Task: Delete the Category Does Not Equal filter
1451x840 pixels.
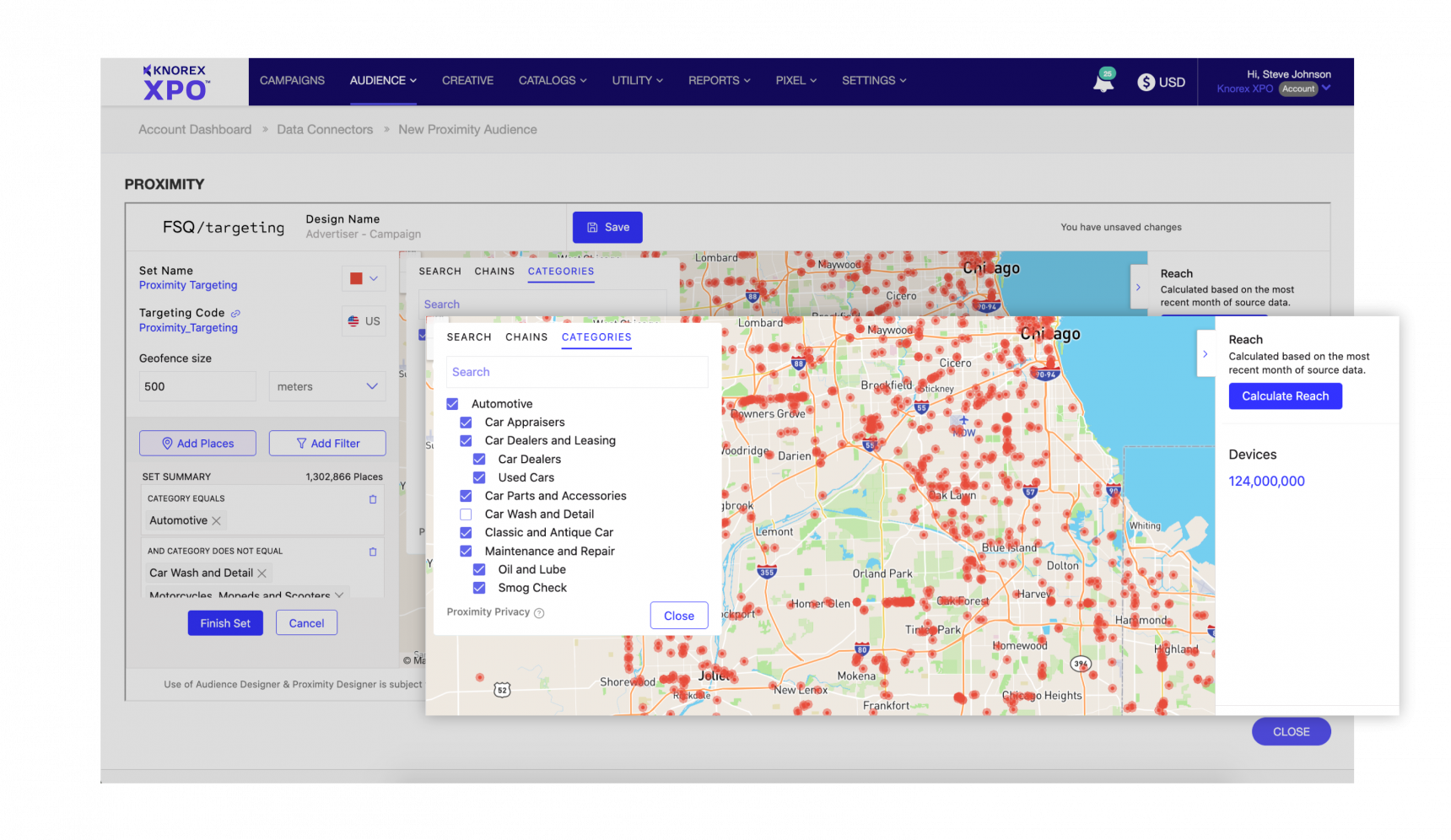Action: [373, 552]
